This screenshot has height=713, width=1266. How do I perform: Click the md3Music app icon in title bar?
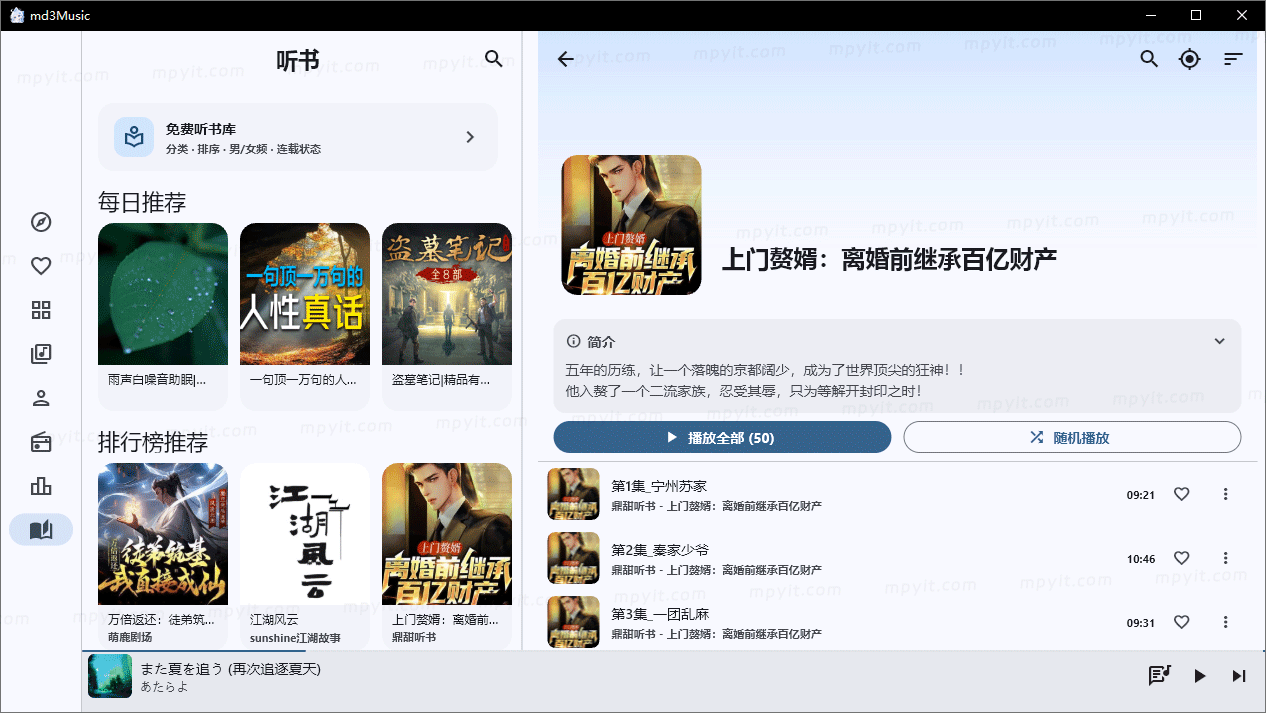(x=17, y=15)
